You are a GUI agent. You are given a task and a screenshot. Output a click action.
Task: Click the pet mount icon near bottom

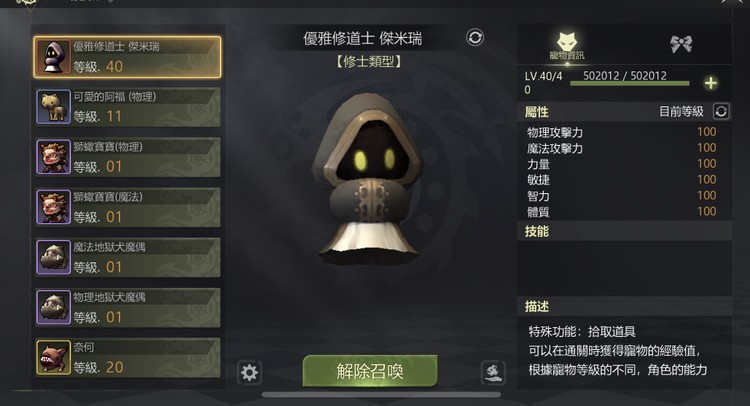[x=493, y=373]
